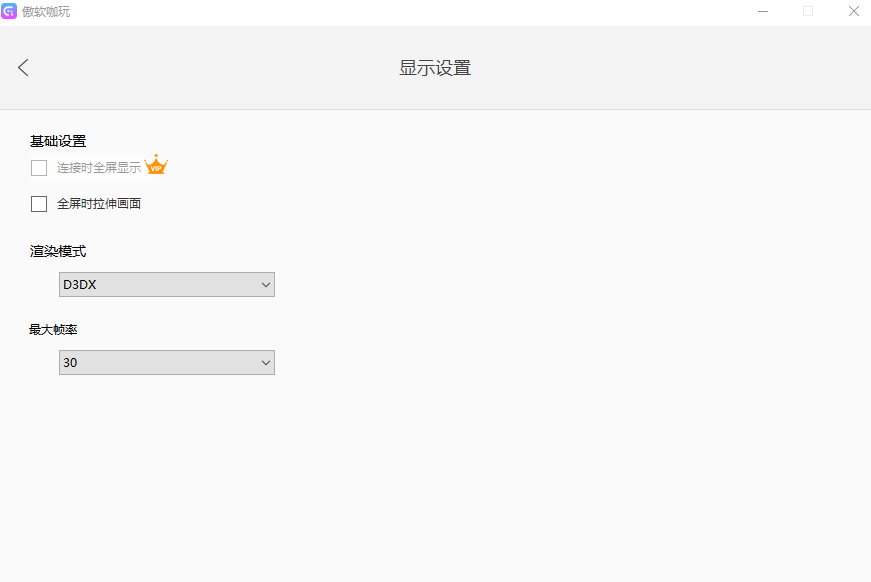
Task: Click the back arrow to leave display settings
Action: click(22, 67)
